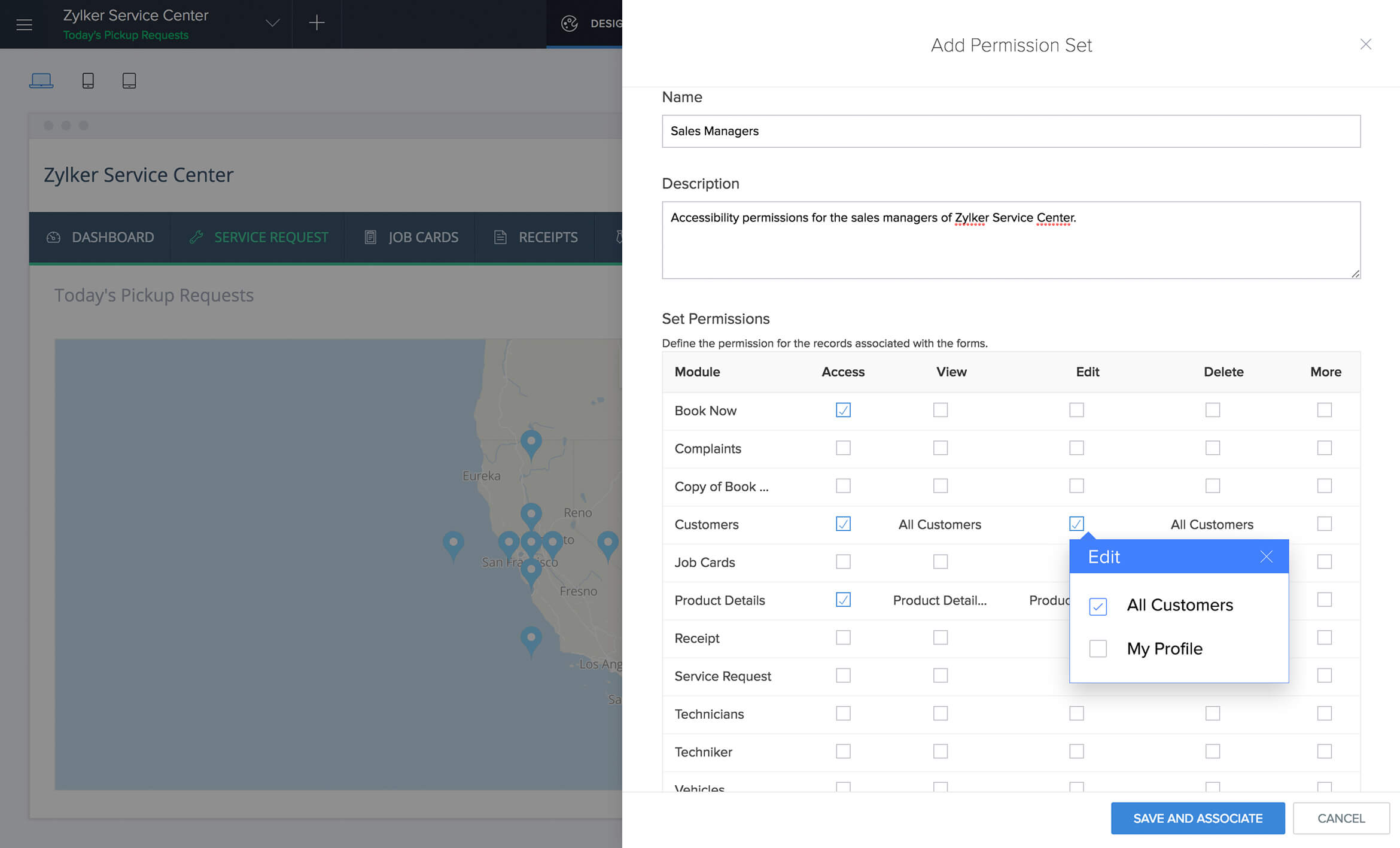The width and height of the screenshot is (1400, 848).
Task: Enable Access for Service Request
Action: coord(843,675)
